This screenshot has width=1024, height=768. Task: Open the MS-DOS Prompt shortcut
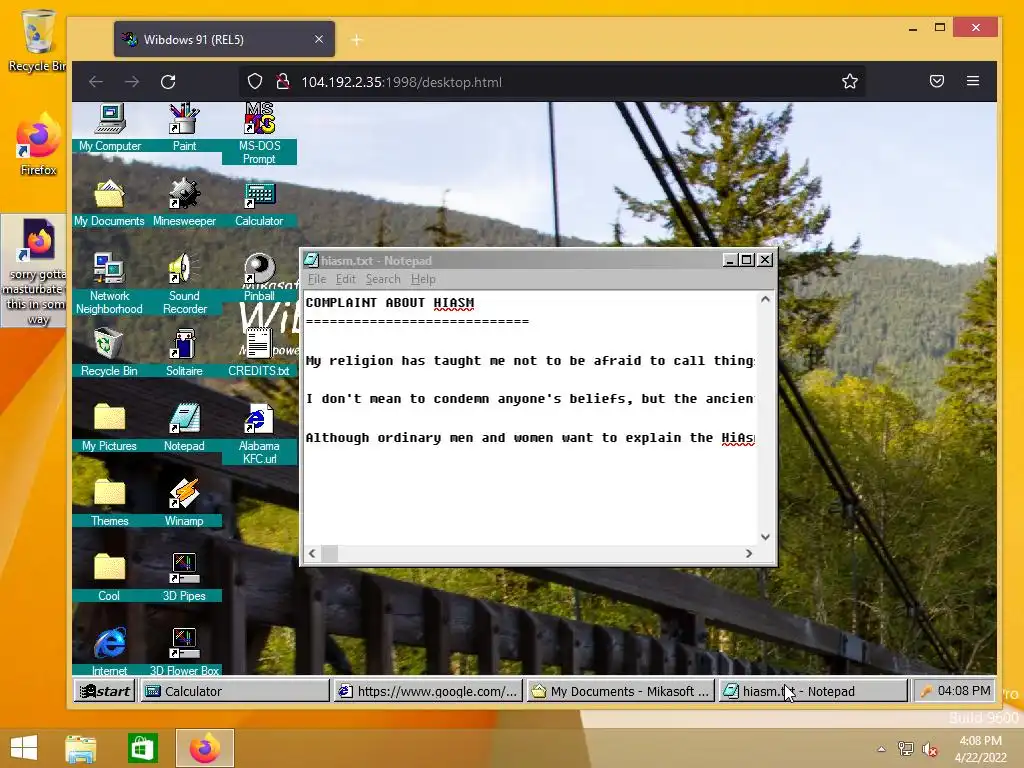coord(259,133)
